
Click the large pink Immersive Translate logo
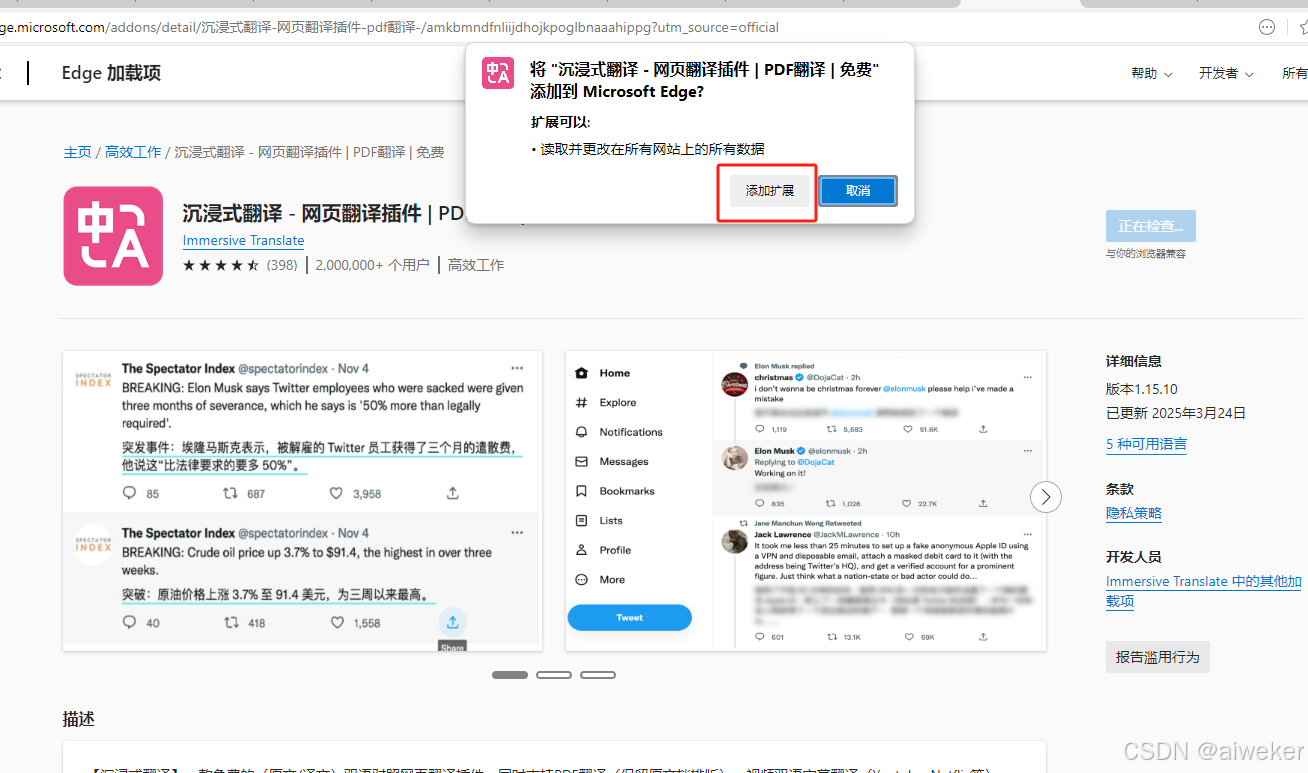click(113, 236)
